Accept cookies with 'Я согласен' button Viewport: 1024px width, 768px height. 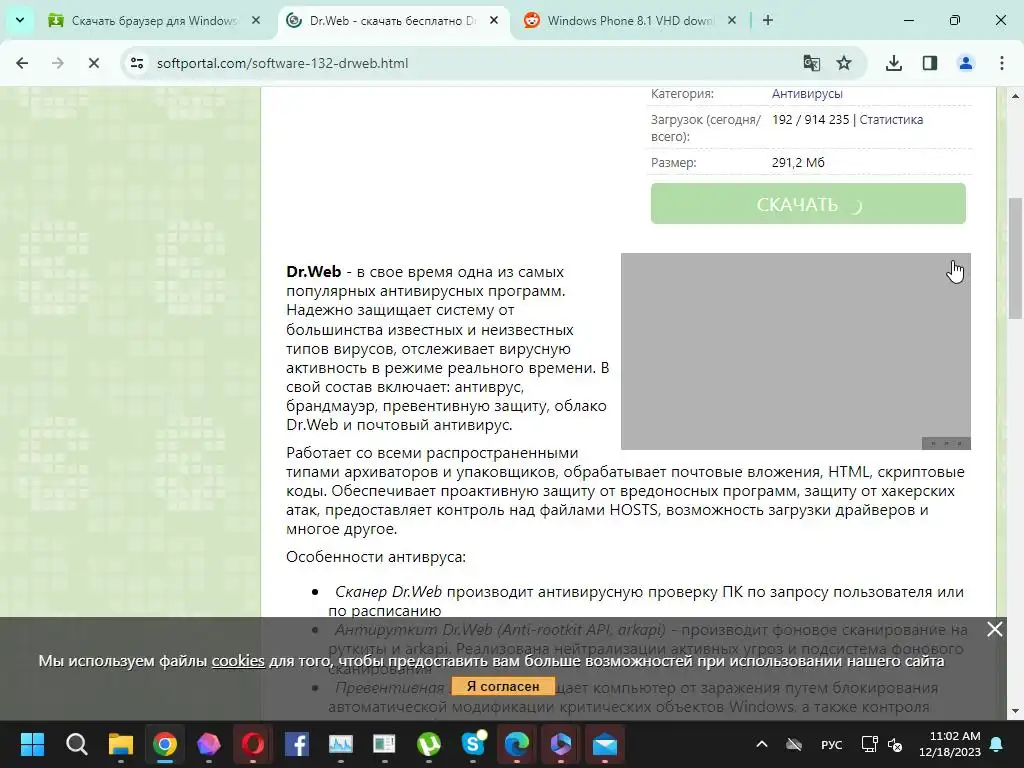[x=503, y=686]
